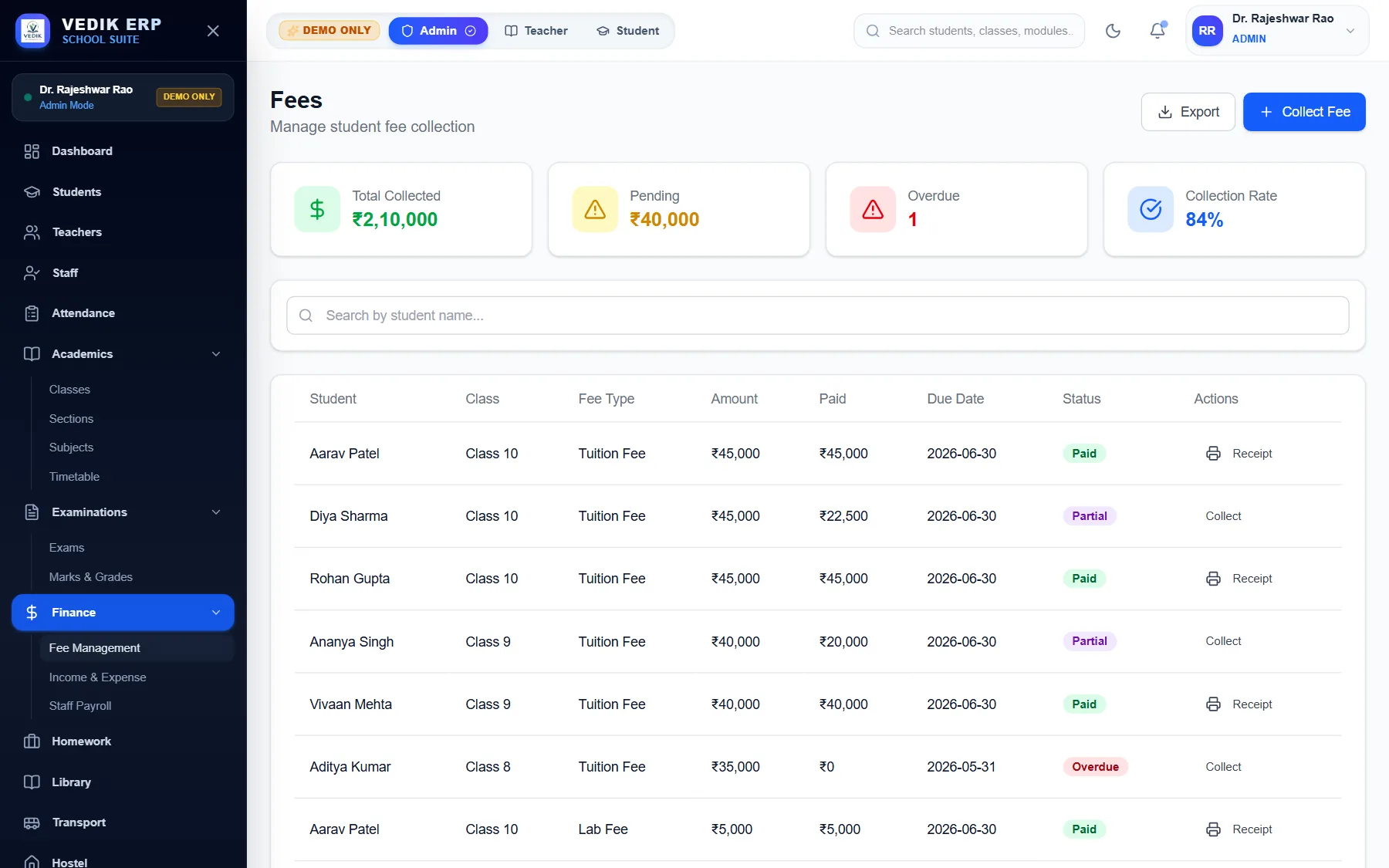Click the Overdue alert icon
Image resolution: width=1389 pixels, height=868 pixels.
pyautogui.click(x=873, y=209)
